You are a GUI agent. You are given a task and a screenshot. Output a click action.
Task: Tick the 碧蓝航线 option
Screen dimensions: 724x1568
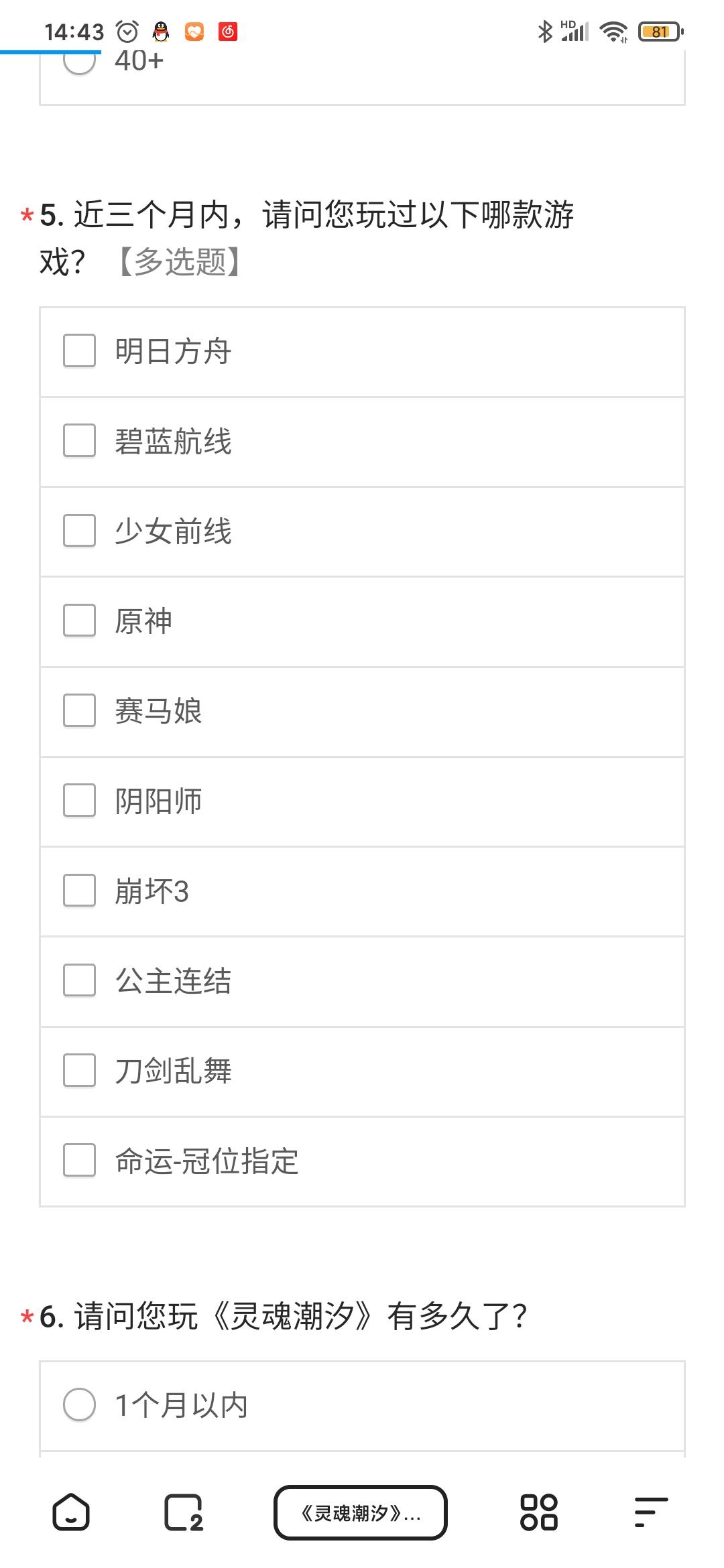[x=79, y=441]
